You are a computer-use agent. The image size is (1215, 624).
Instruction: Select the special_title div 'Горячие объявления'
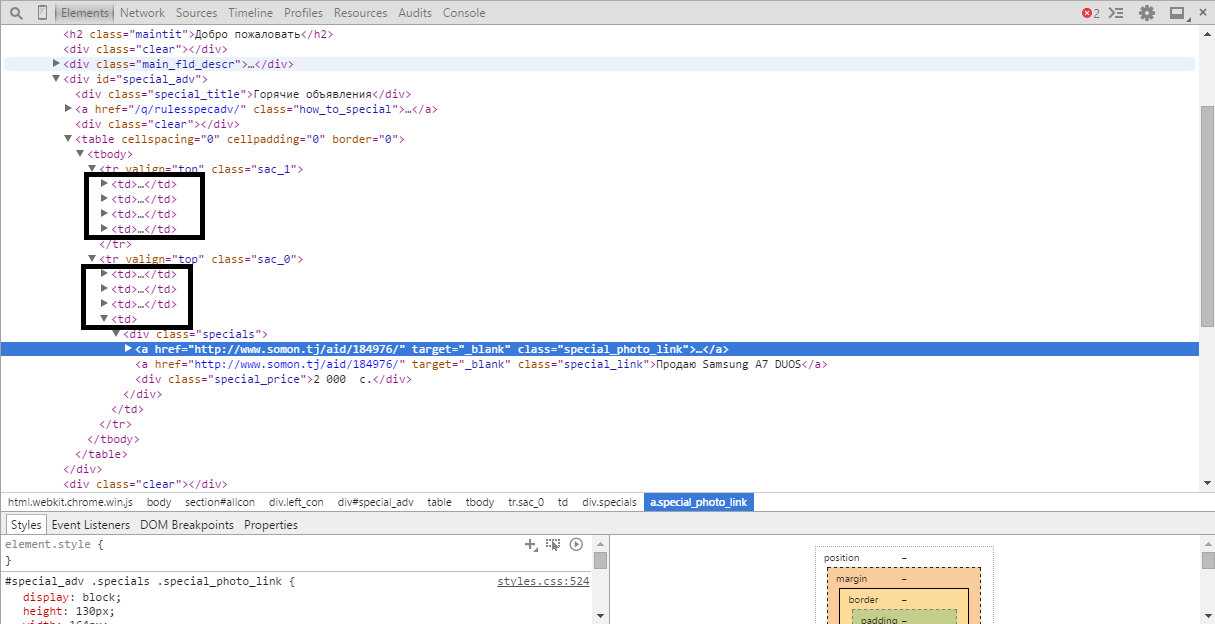244,94
